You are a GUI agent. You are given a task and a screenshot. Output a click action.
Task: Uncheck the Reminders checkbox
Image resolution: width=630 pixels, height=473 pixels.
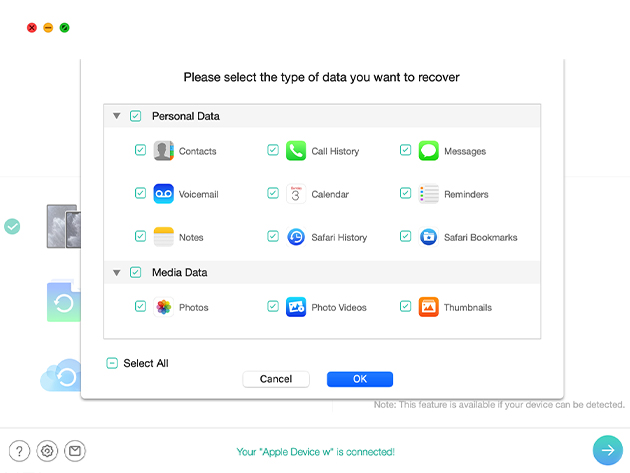(405, 193)
